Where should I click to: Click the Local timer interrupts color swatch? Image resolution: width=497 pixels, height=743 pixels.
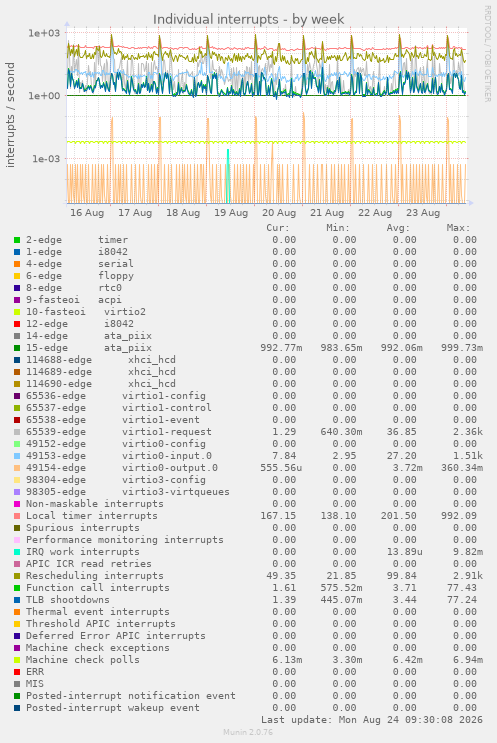17,516
